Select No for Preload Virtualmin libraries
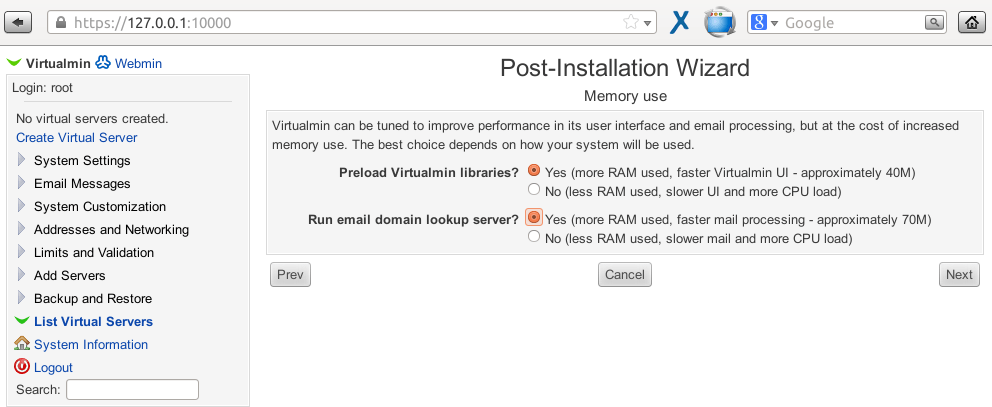992x407 pixels. click(x=534, y=189)
